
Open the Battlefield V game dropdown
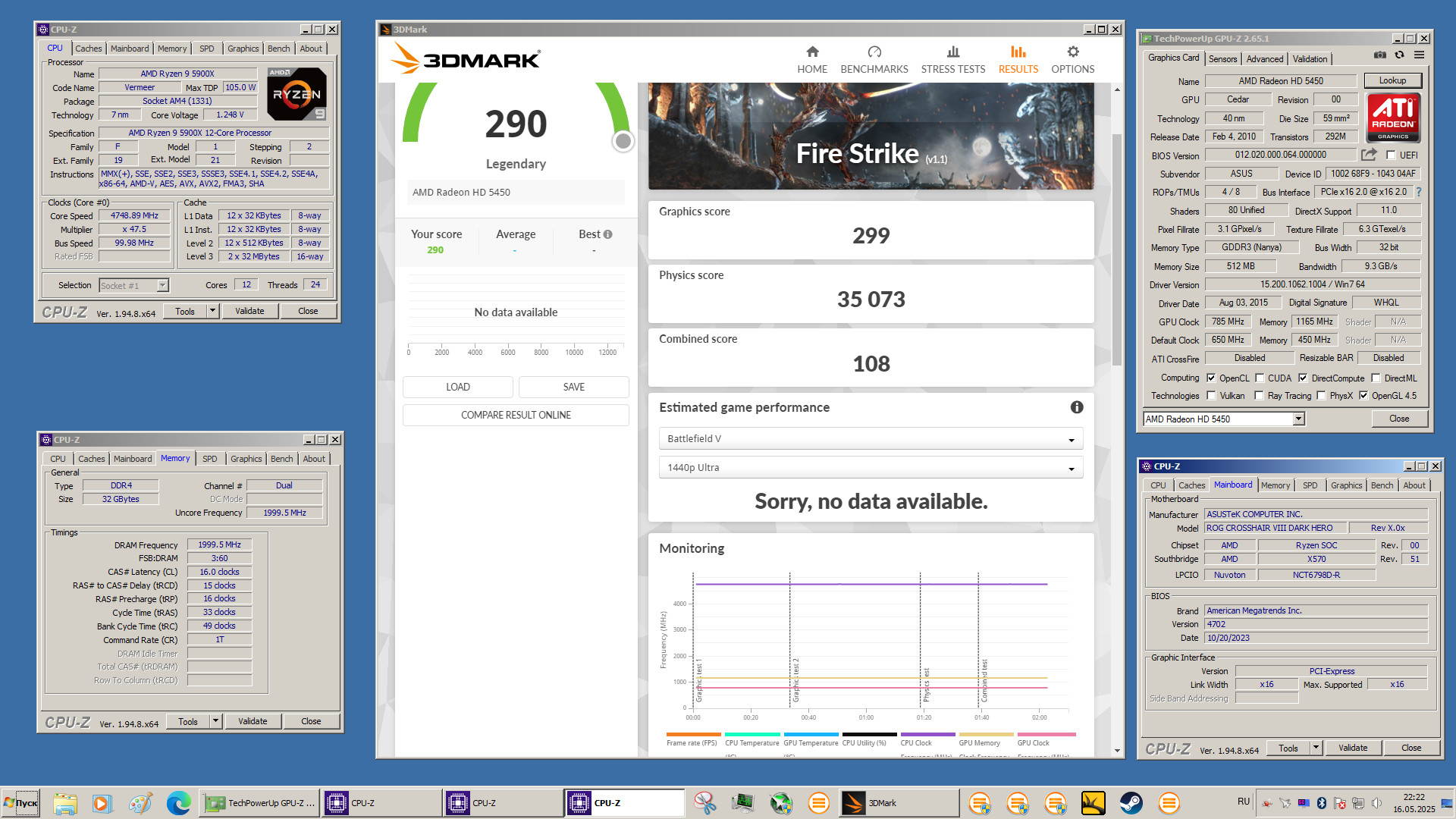pyautogui.click(x=871, y=439)
